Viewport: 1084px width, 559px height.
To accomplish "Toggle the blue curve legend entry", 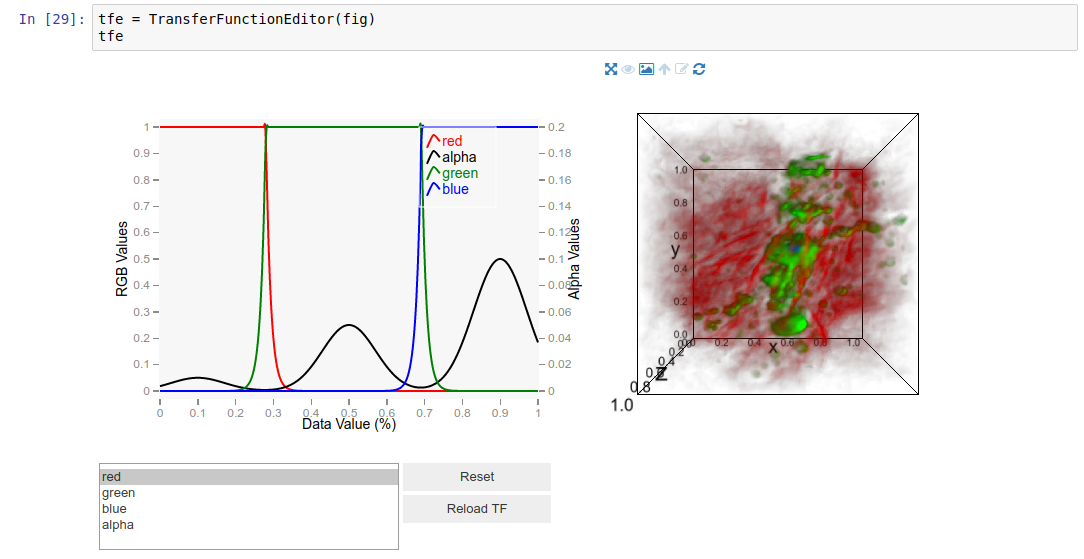I will coord(447,189).
